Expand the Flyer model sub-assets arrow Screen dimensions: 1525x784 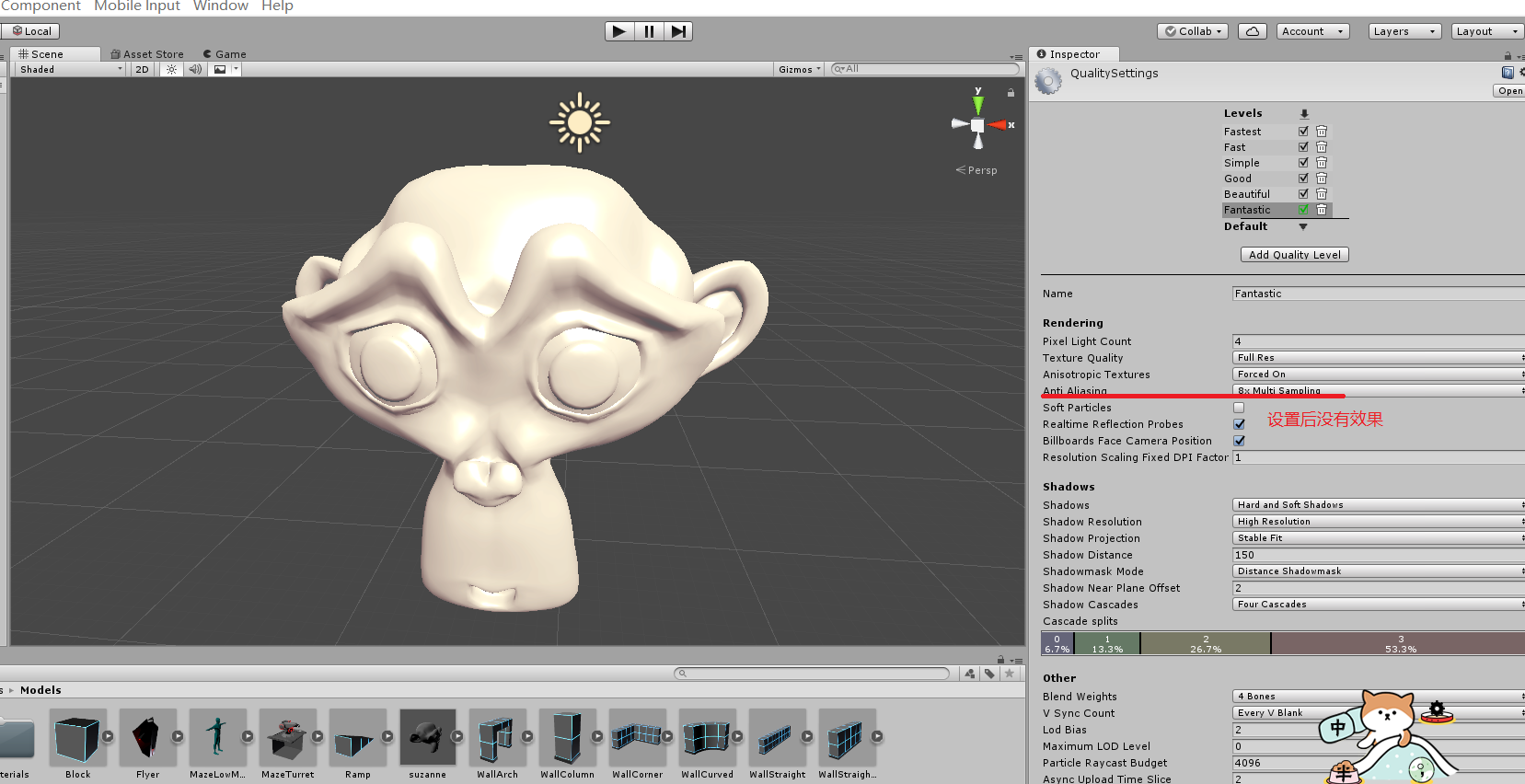tap(178, 736)
